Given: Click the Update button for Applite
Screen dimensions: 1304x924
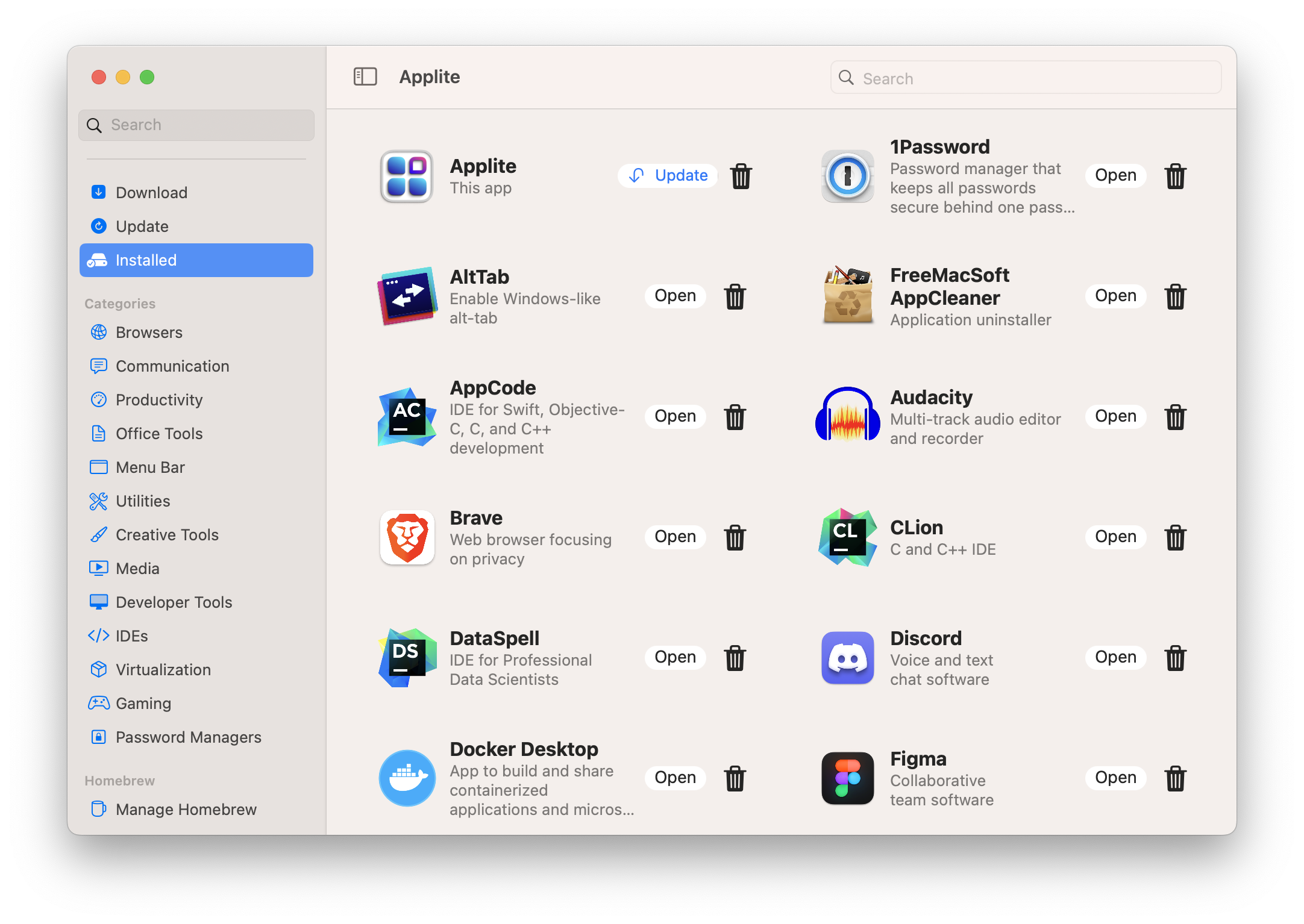Looking at the screenshot, I should (x=668, y=175).
